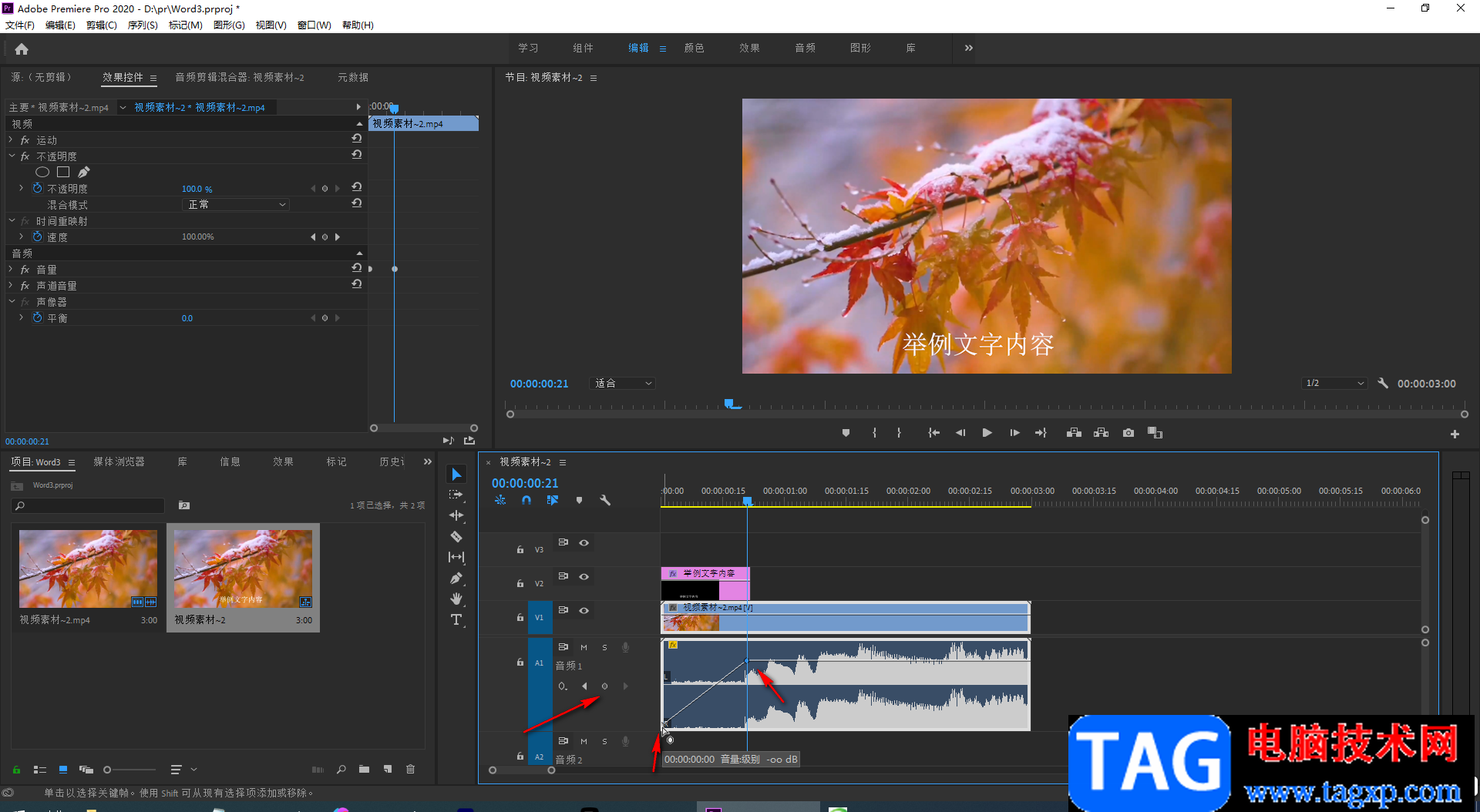Expand the 声道音量 effect

click(x=11, y=286)
